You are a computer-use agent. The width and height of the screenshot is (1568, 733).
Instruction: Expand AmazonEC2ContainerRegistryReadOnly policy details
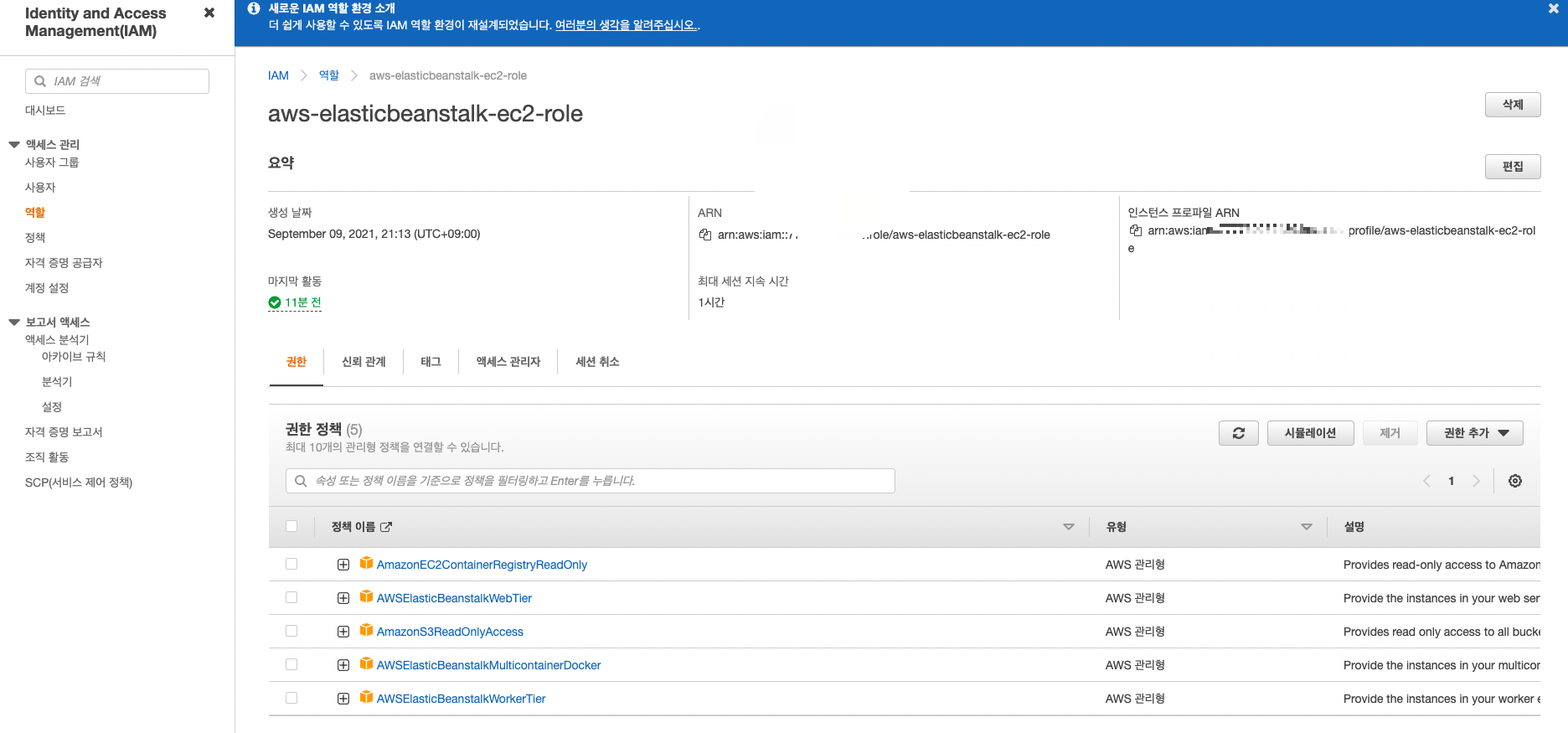click(343, 565)
